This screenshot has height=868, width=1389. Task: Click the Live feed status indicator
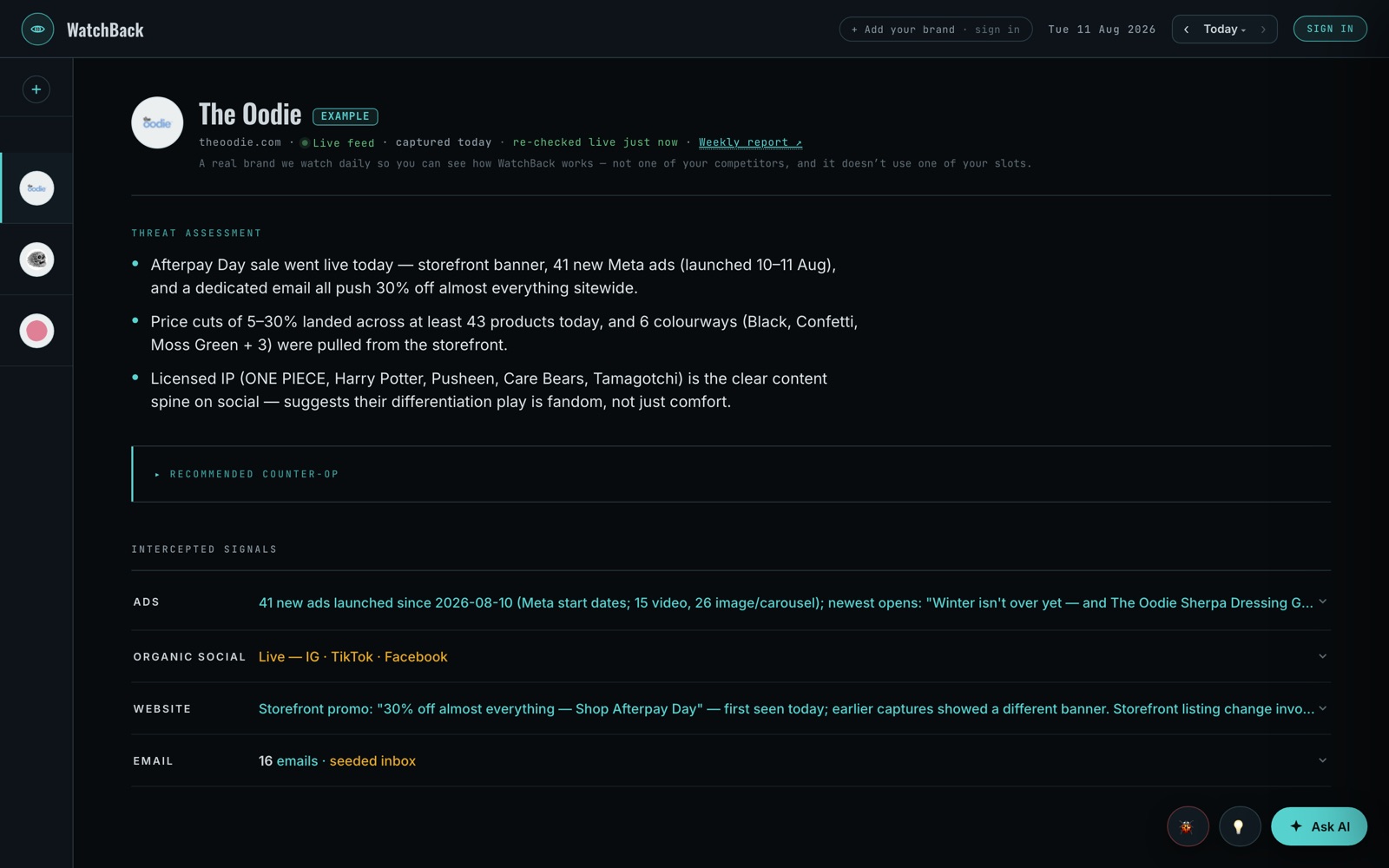[338, 143]
